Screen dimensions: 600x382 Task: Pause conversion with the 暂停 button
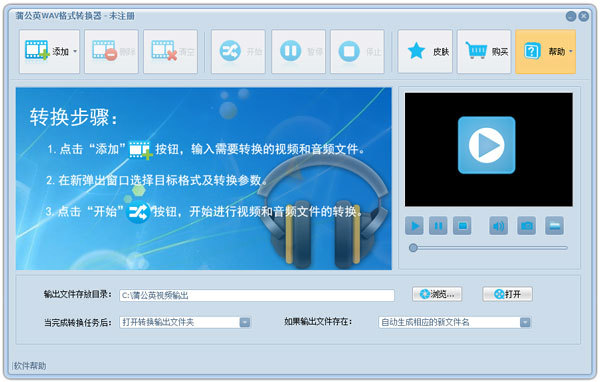pyautogui.click(x=298, y=51)
